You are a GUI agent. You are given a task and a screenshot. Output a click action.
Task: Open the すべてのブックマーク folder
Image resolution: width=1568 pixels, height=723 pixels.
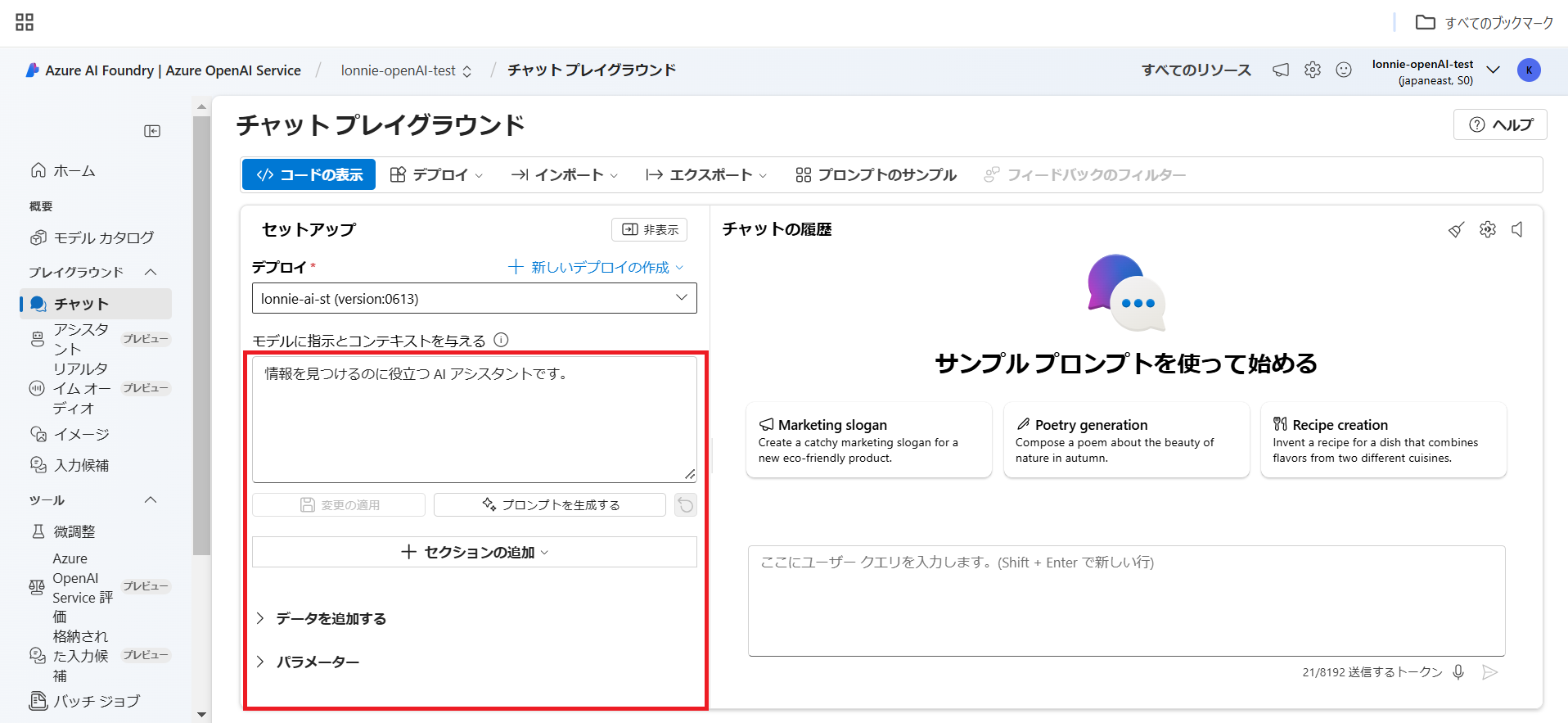click(x=1485, y=23)
